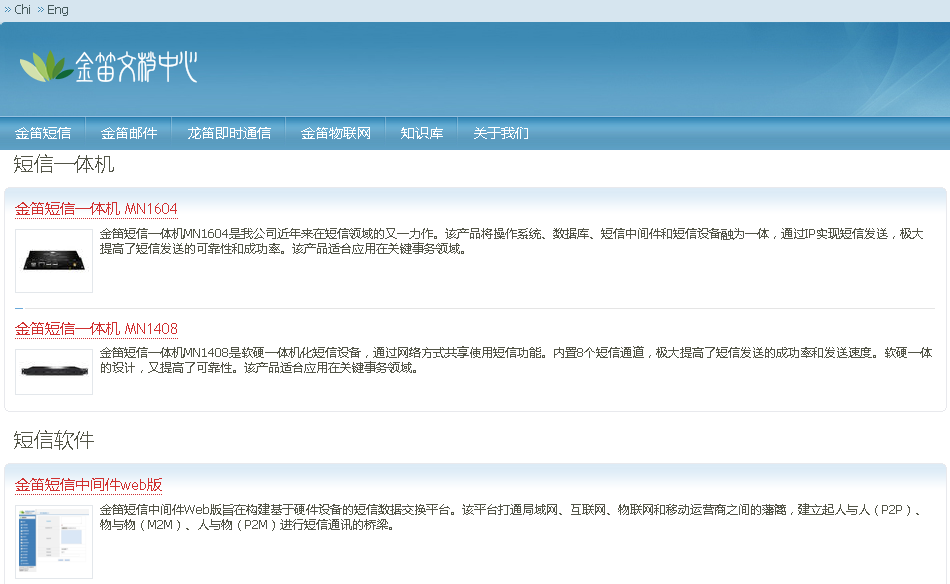Open the 金笛短信中间件web版 article link
950x584 pixels.
[x=88, y=485]
